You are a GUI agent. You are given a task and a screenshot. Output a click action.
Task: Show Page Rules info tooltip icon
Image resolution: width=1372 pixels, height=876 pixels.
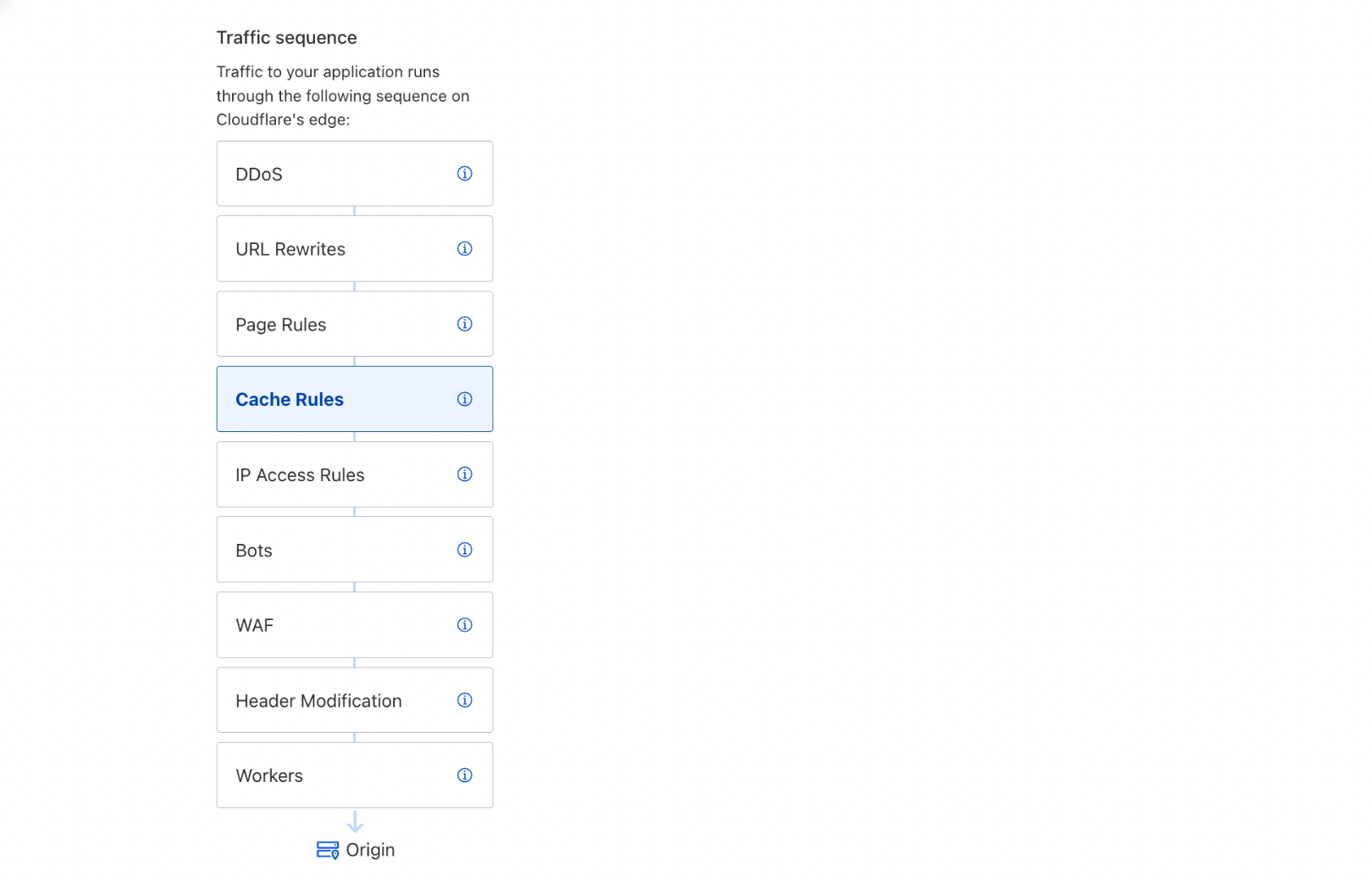coord(464,324)
